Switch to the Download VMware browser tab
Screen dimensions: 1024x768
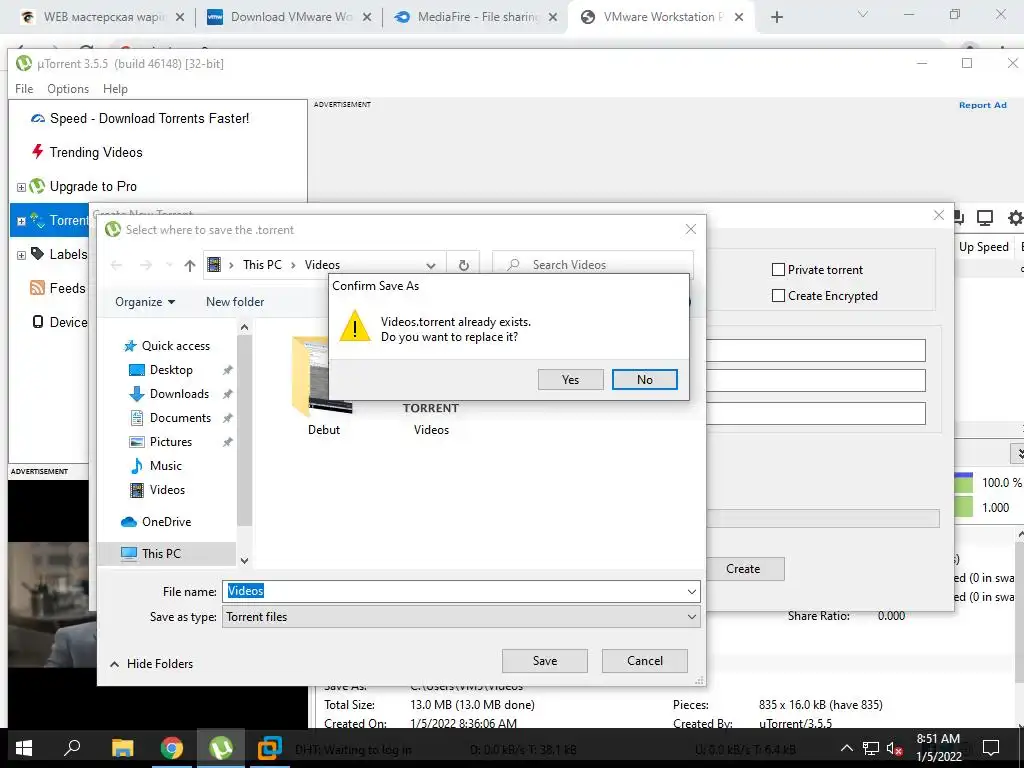tap(289, 17)
